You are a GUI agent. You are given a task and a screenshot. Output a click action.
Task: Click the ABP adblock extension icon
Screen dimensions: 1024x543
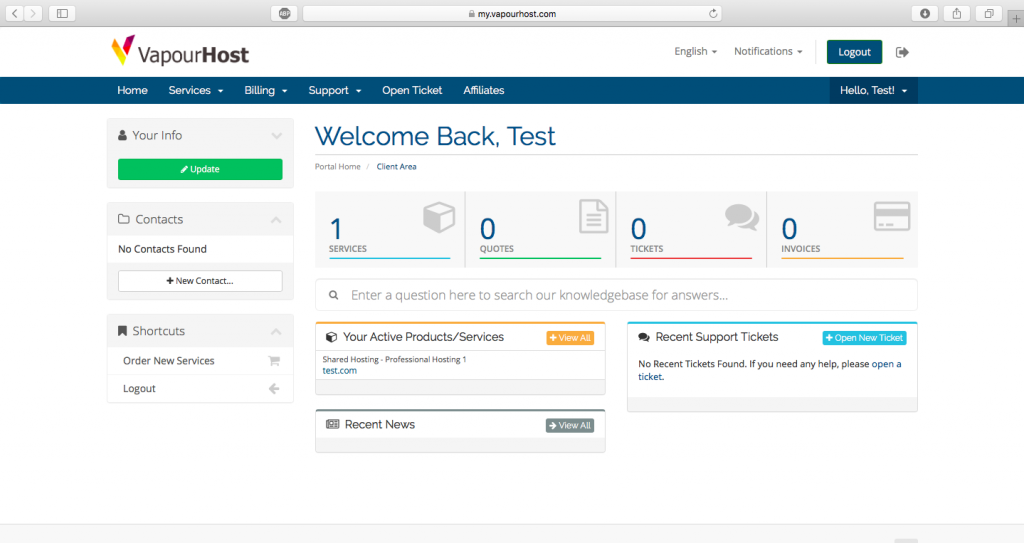point(285,13)
